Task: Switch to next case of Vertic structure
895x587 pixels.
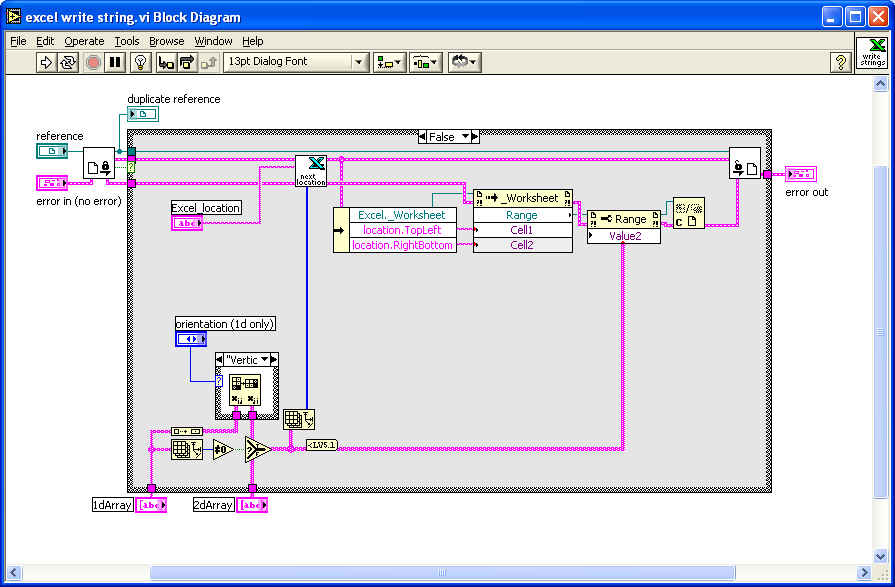Action: click(x=275, y=360)
